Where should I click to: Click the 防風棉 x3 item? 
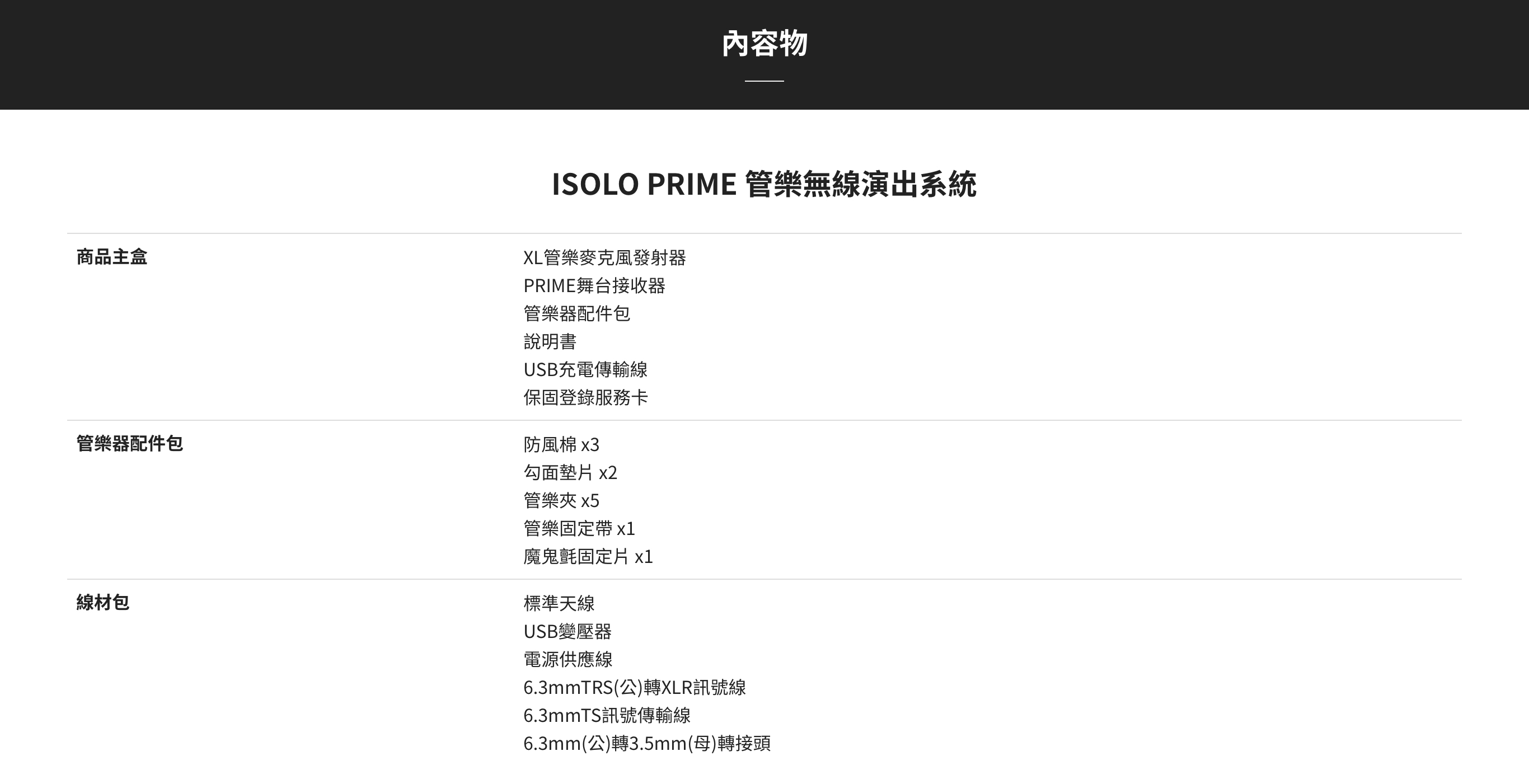click(561, 444)
